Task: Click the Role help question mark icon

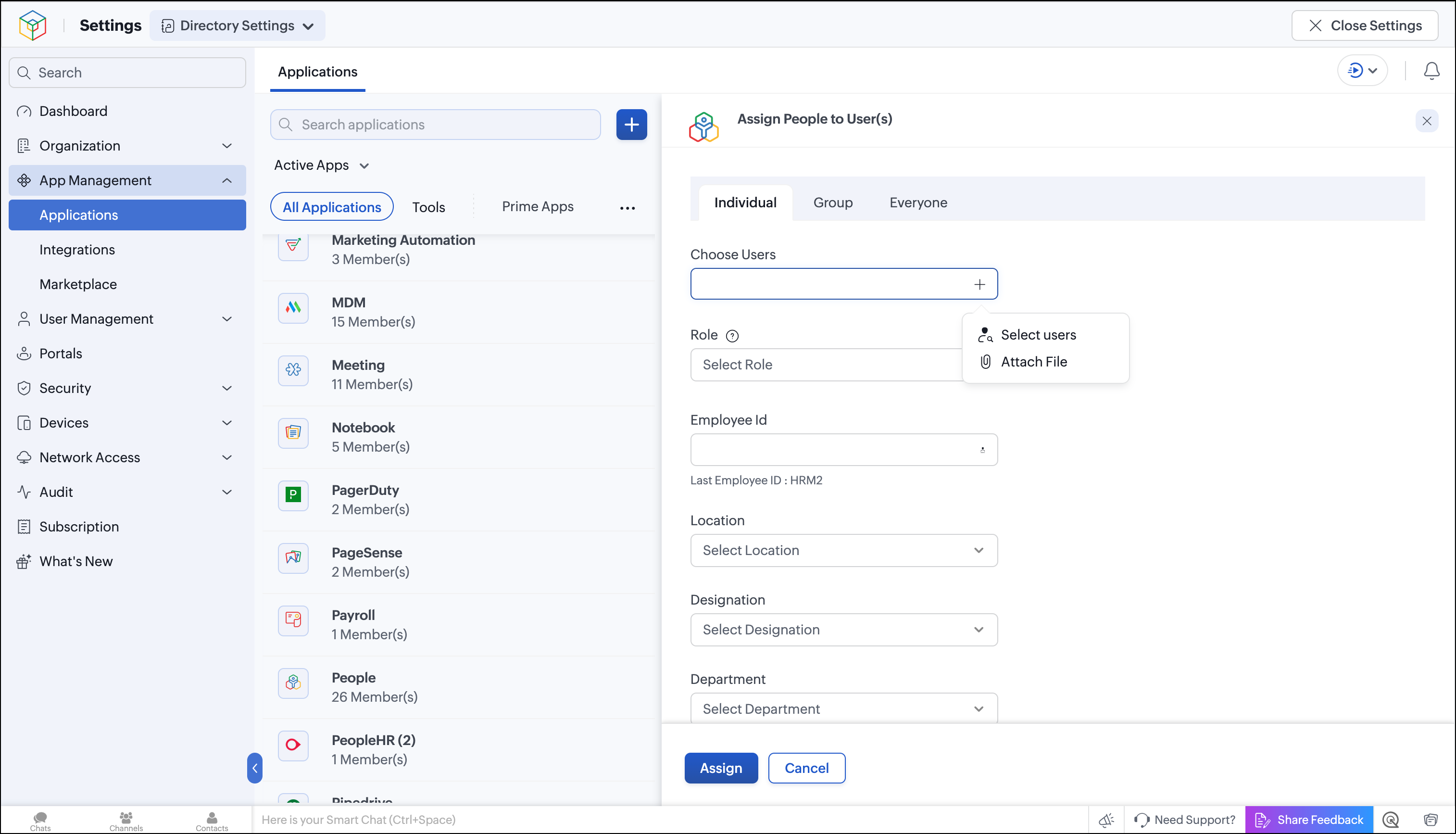Action: click(732, 336)
